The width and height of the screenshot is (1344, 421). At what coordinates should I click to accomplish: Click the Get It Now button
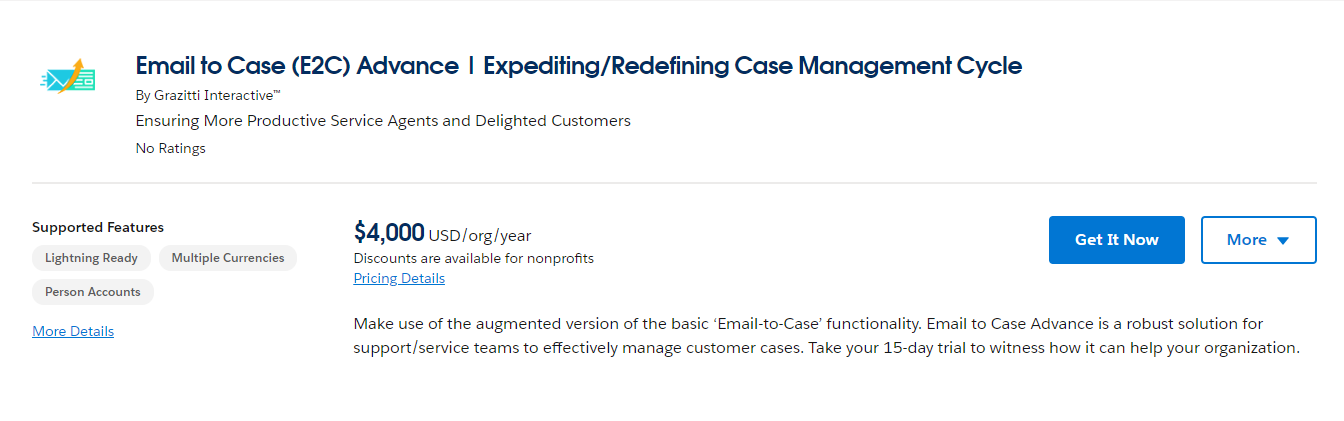(x=1116, y=240)
